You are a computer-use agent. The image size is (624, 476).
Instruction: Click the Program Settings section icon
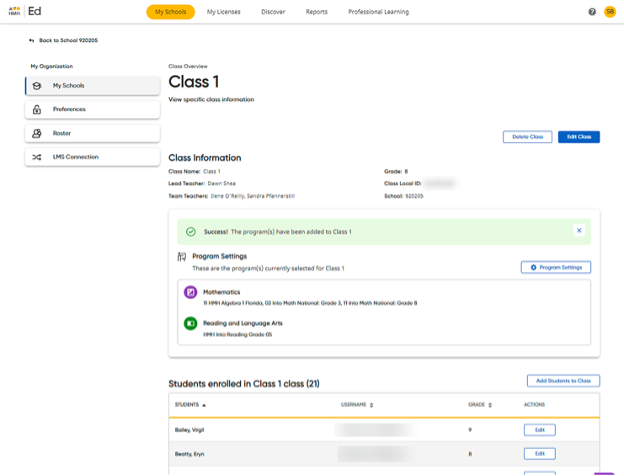tap(181, 257)
